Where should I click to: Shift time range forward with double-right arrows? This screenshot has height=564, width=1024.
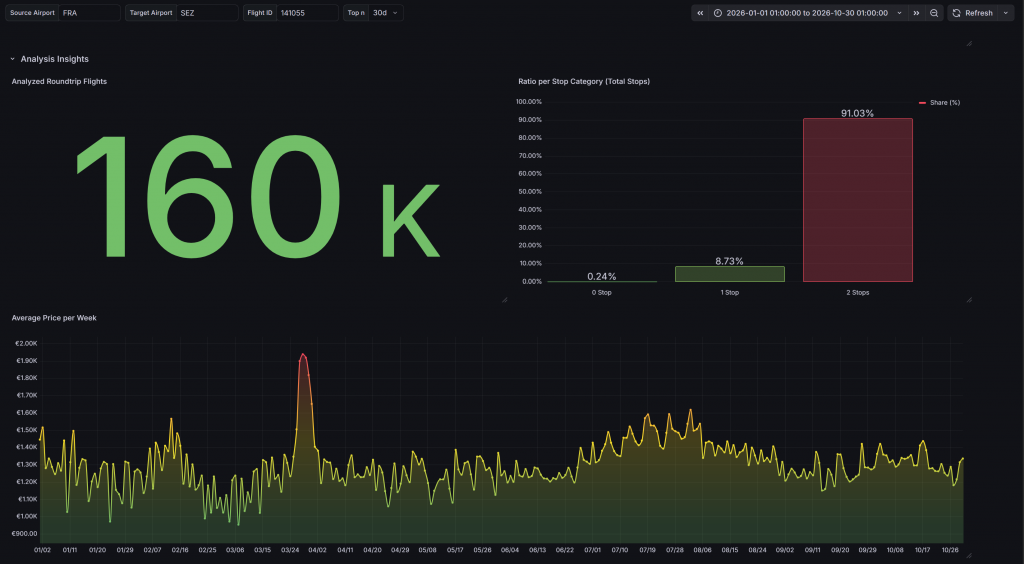coord(916,13)
